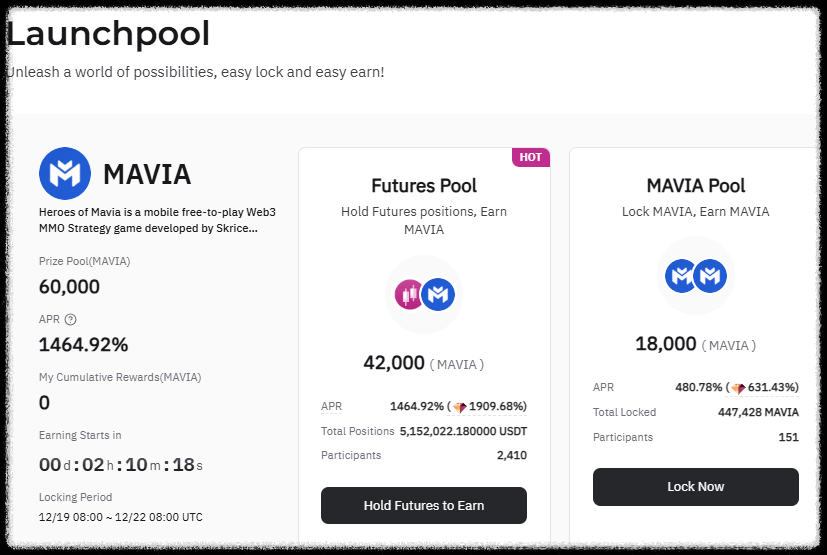827x555 pixels.
Task: Click the pink candlestick futures icon
Action: click(x=409, y=294)
